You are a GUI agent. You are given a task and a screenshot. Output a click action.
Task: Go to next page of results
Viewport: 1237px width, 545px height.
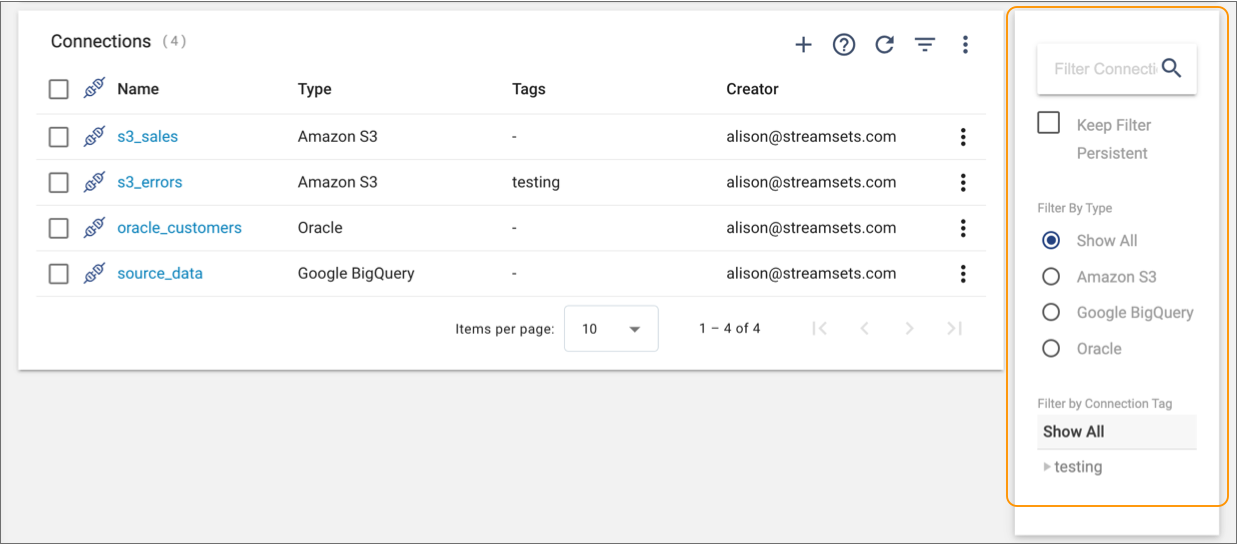pos(909,328)
